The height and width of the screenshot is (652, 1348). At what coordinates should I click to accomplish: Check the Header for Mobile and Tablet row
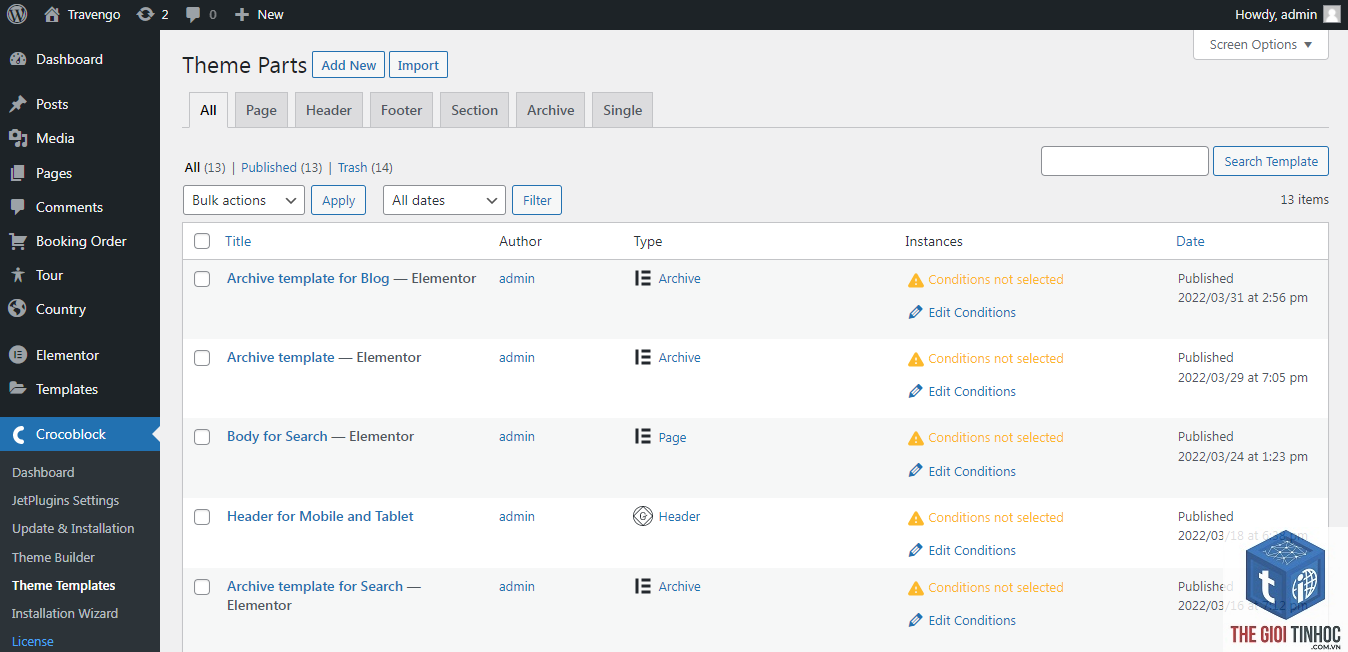[202, 517]
